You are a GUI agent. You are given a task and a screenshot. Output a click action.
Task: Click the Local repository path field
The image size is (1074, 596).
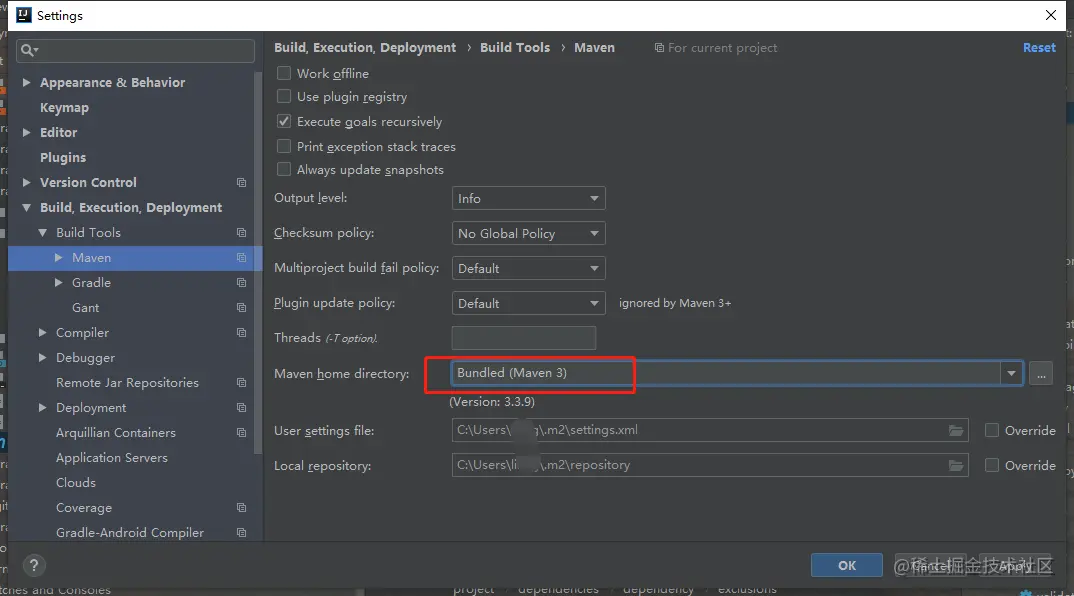710,465
